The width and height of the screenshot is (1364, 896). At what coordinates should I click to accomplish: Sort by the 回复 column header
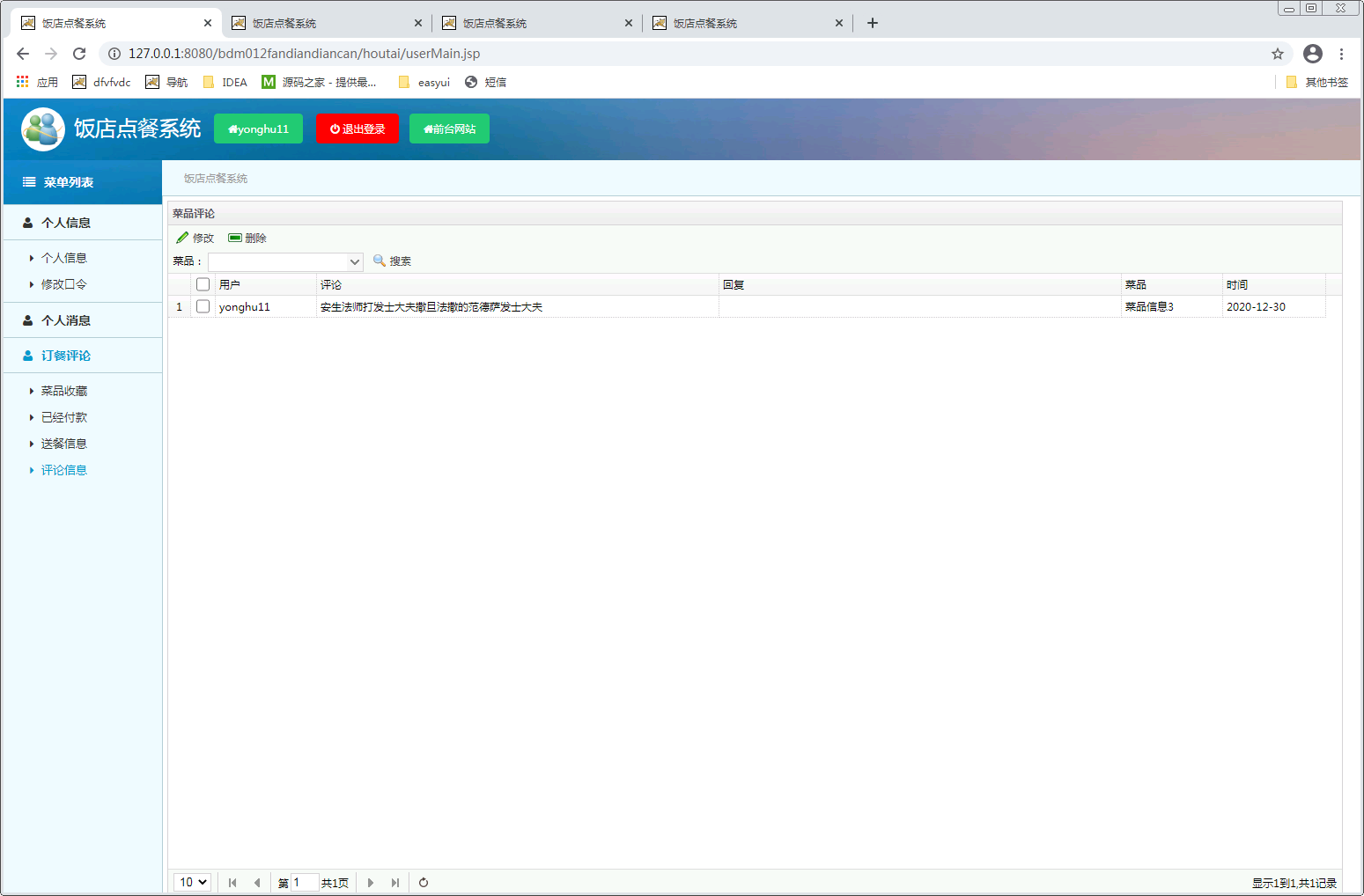tap(920, 284)
